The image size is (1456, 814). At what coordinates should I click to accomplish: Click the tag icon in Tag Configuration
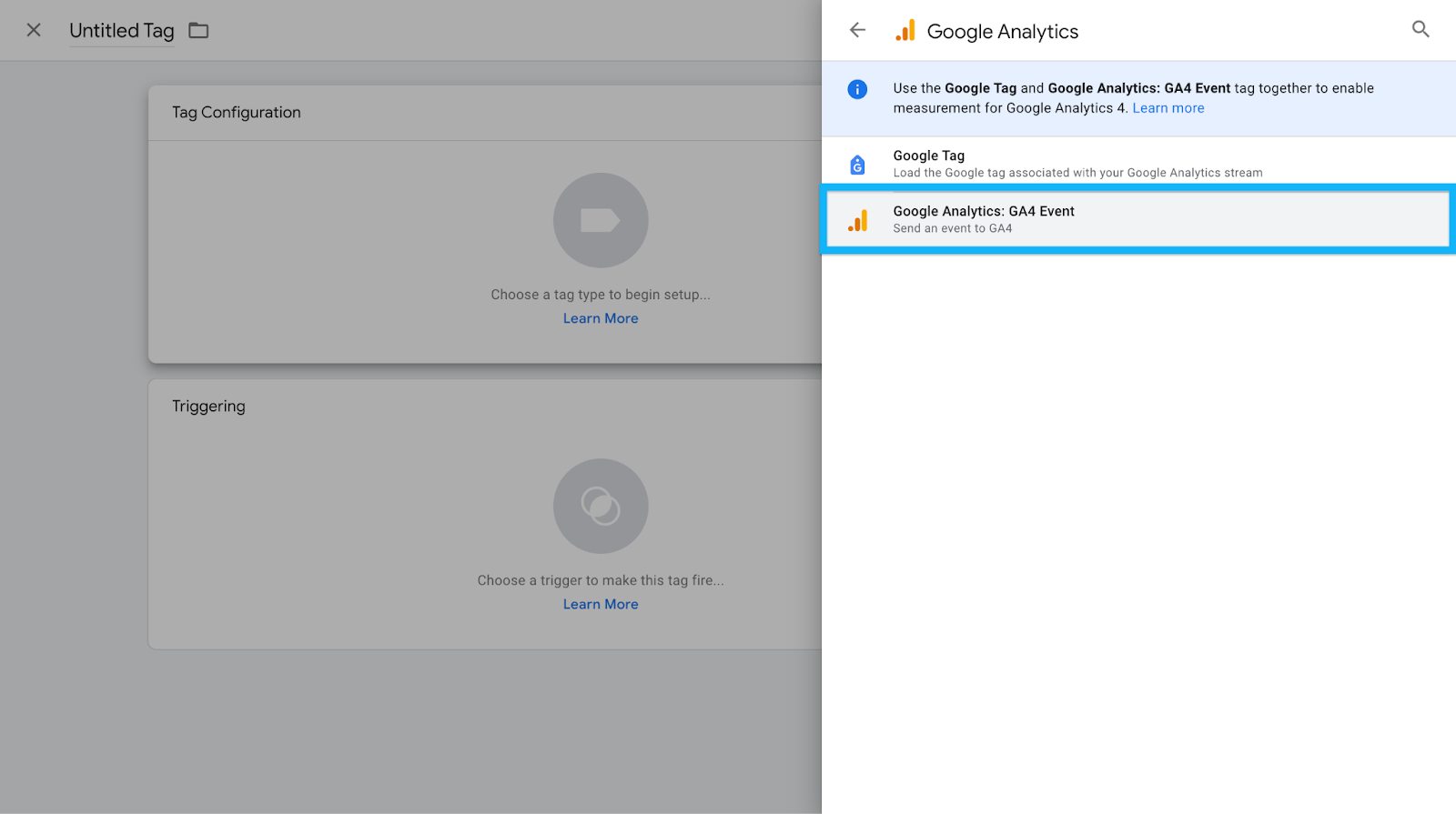(601, 220)
